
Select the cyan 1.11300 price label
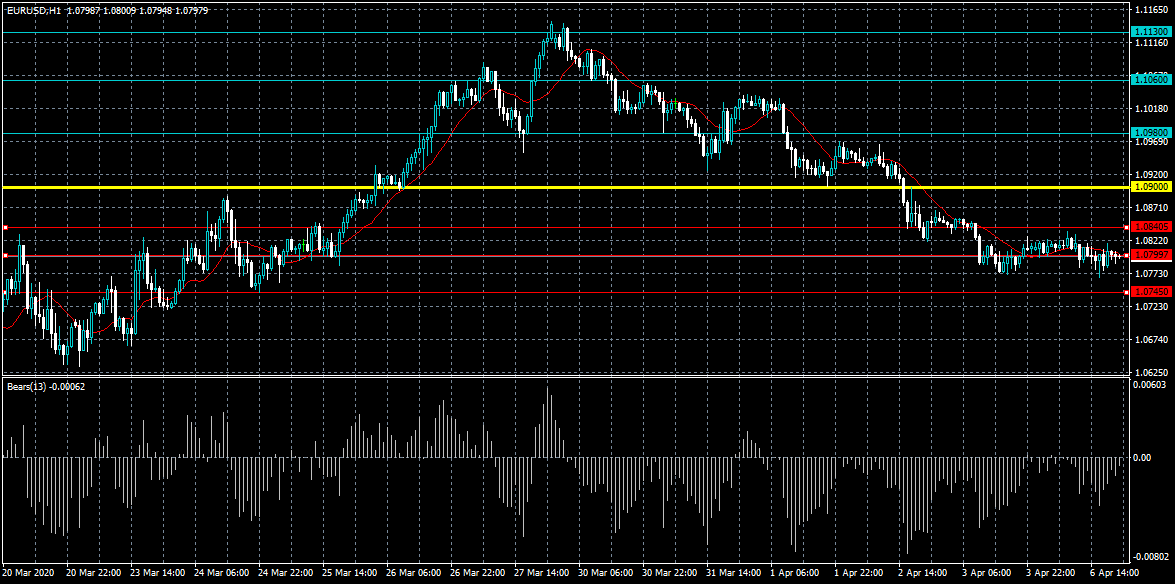(1151, 32)
